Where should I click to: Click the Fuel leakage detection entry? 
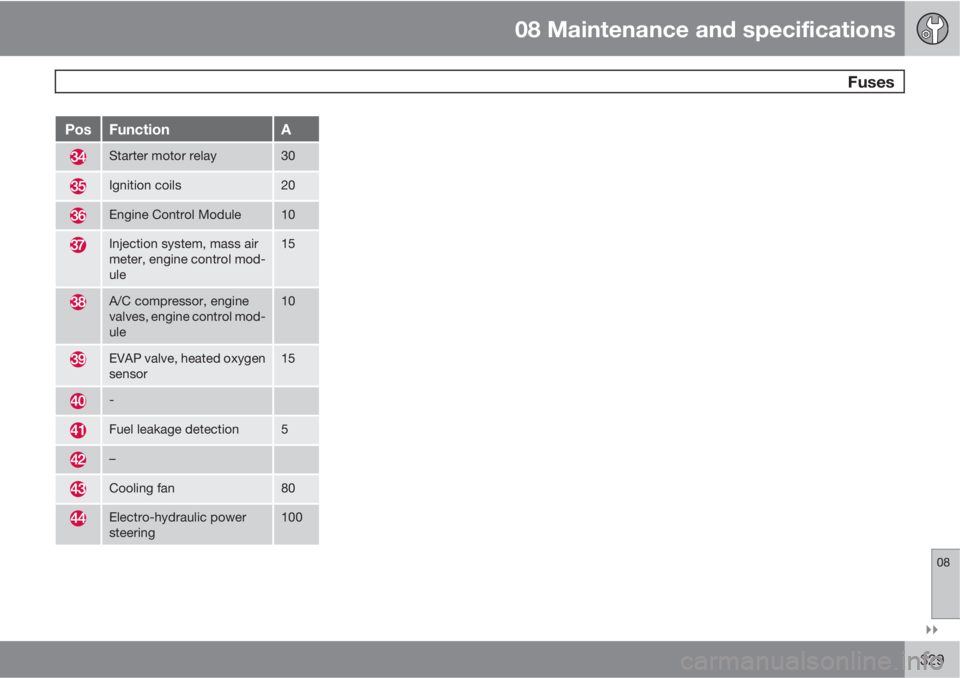[173, 430]
